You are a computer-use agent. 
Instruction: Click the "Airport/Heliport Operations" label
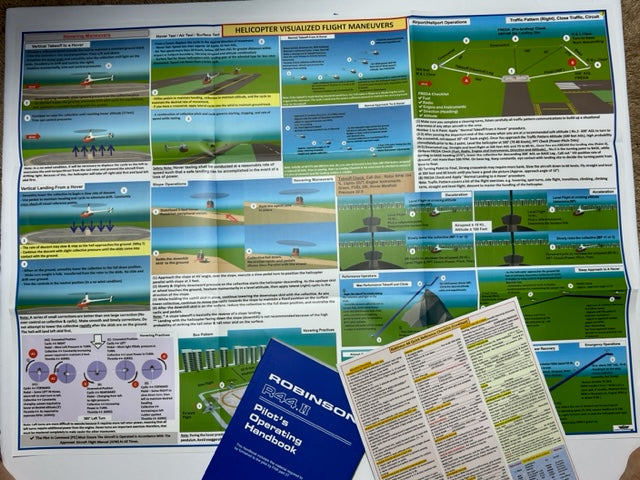point(440,21)
